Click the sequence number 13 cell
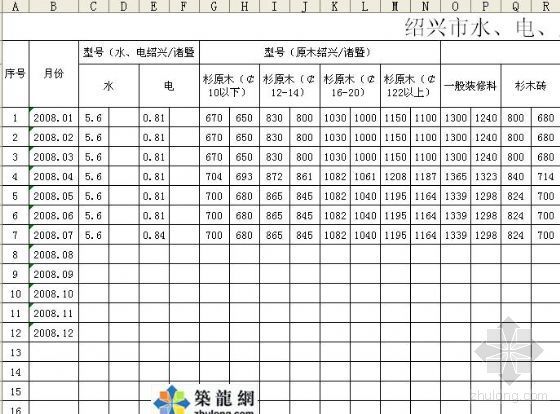 15,353
